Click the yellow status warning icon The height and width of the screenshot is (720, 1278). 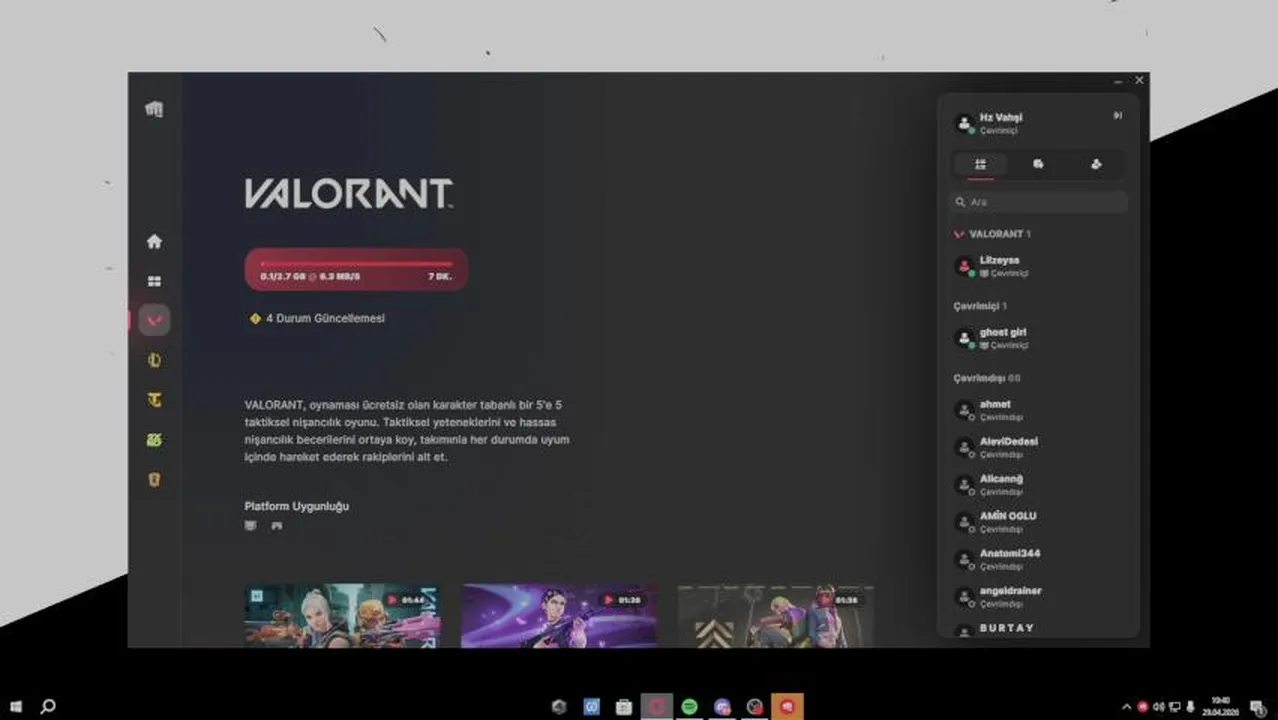(x=255, y=318)
